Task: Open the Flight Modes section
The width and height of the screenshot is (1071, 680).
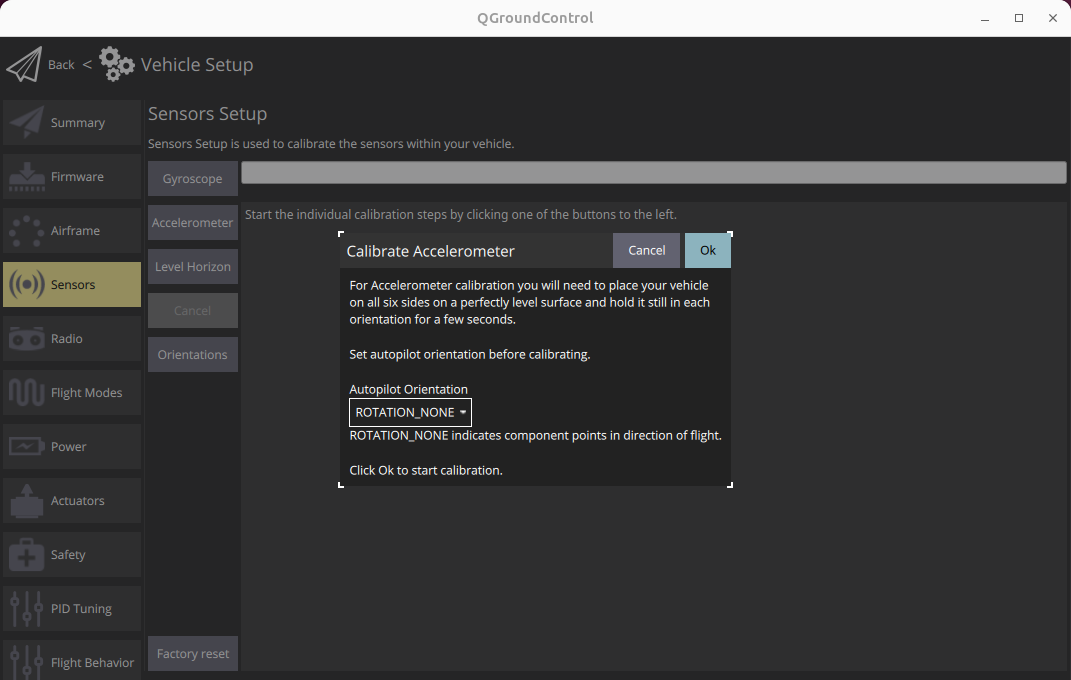Action: pyautogui.click(x=72, y=393)
